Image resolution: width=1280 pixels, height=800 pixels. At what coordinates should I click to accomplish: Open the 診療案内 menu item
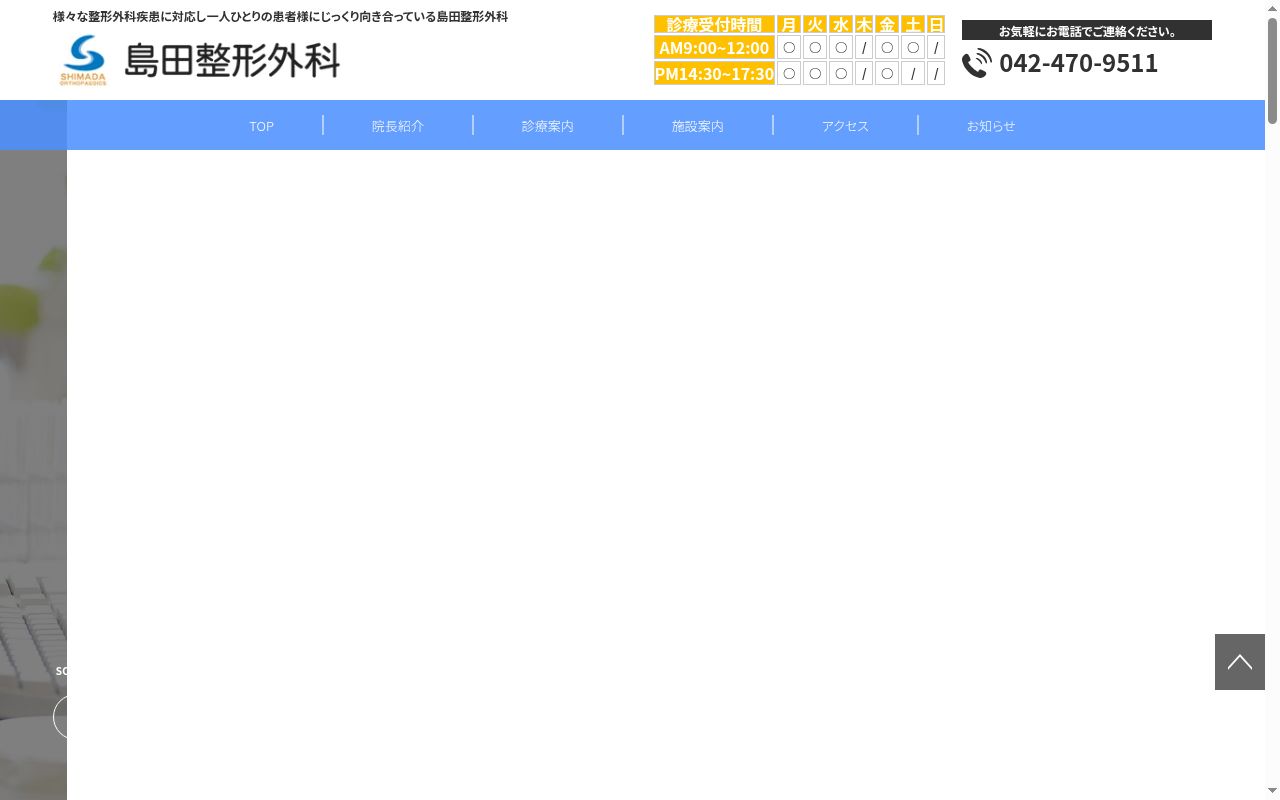pyautogui.click(x=548, y=126)
